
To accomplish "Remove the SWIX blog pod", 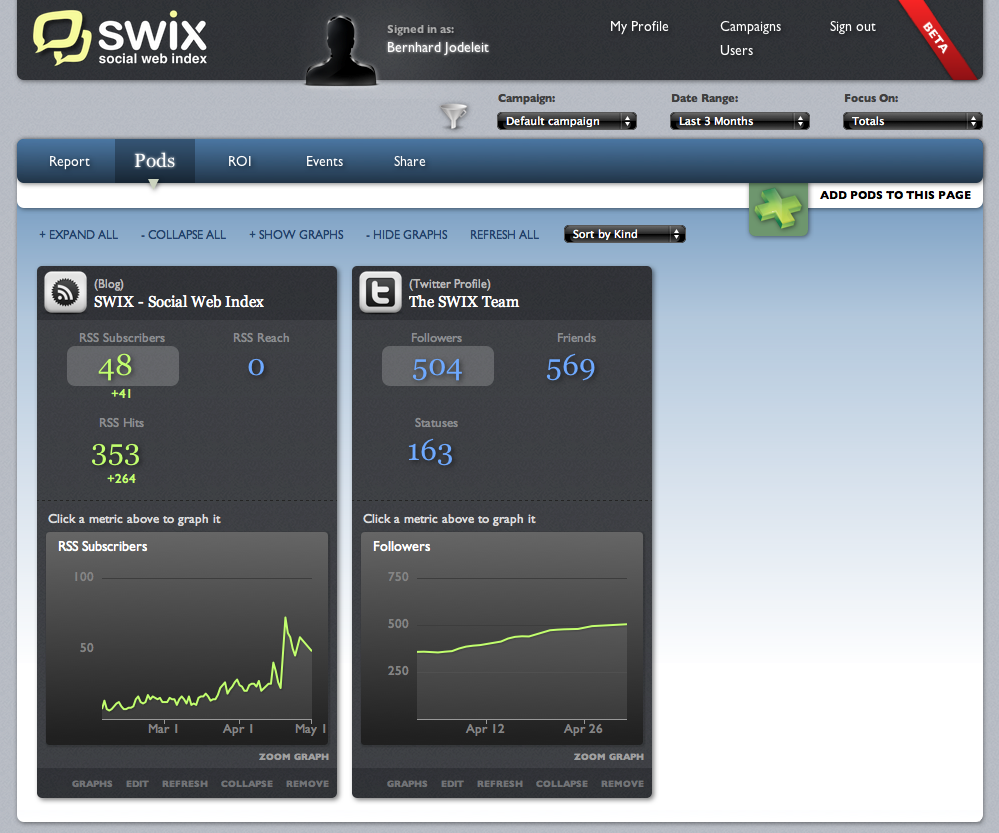I will click(x=307, y=783).
